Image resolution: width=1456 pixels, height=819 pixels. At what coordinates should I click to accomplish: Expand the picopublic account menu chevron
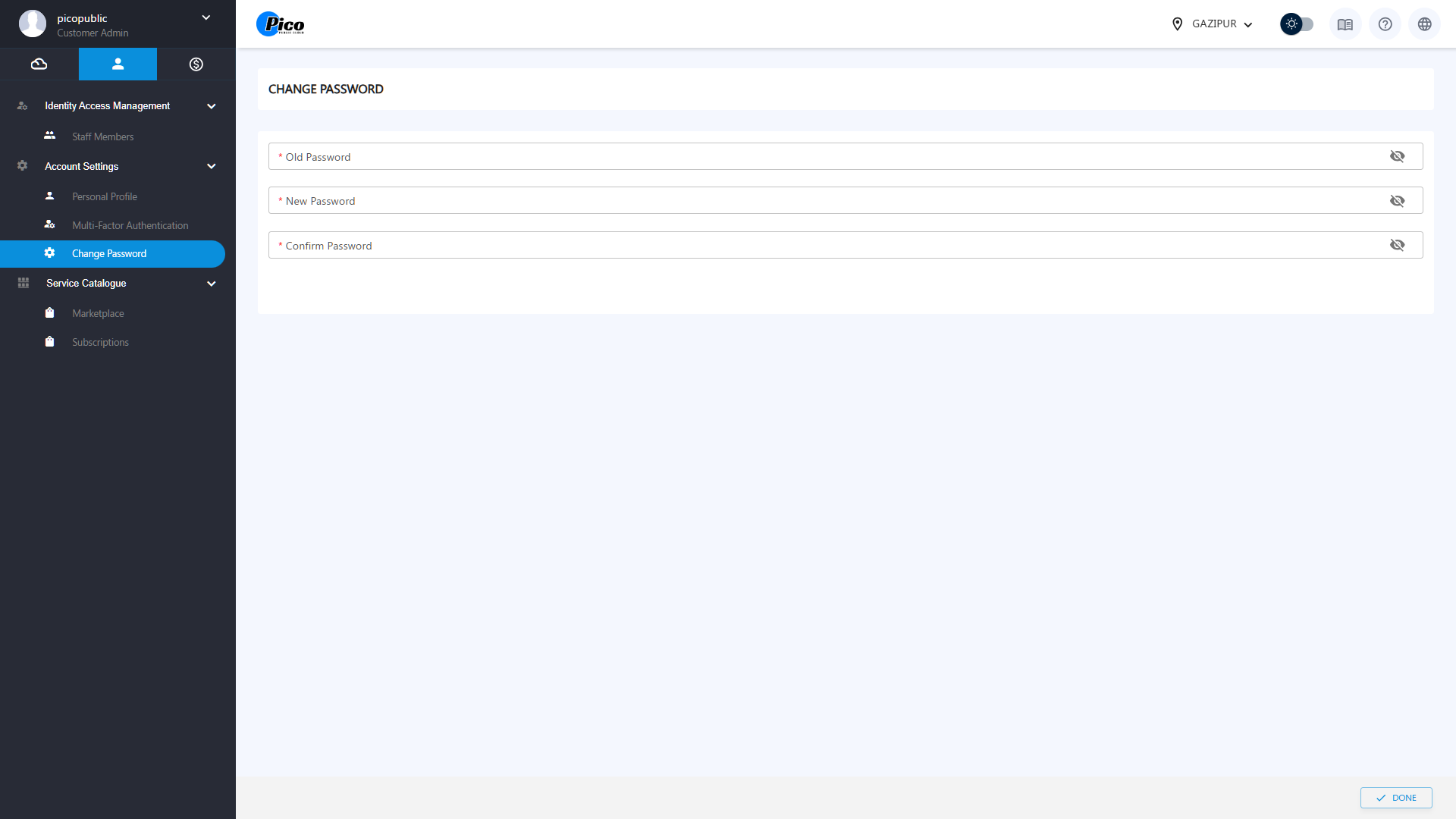click(x=206, y=17)
